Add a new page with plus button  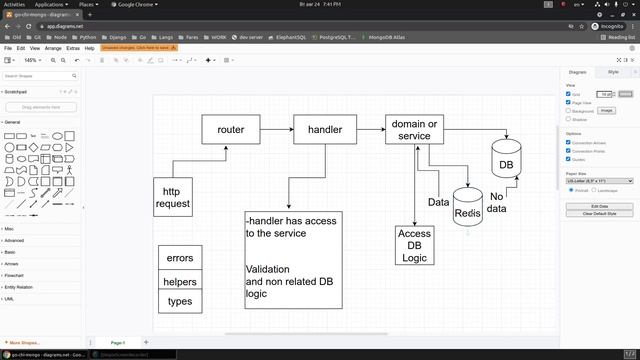click(146, 342)
